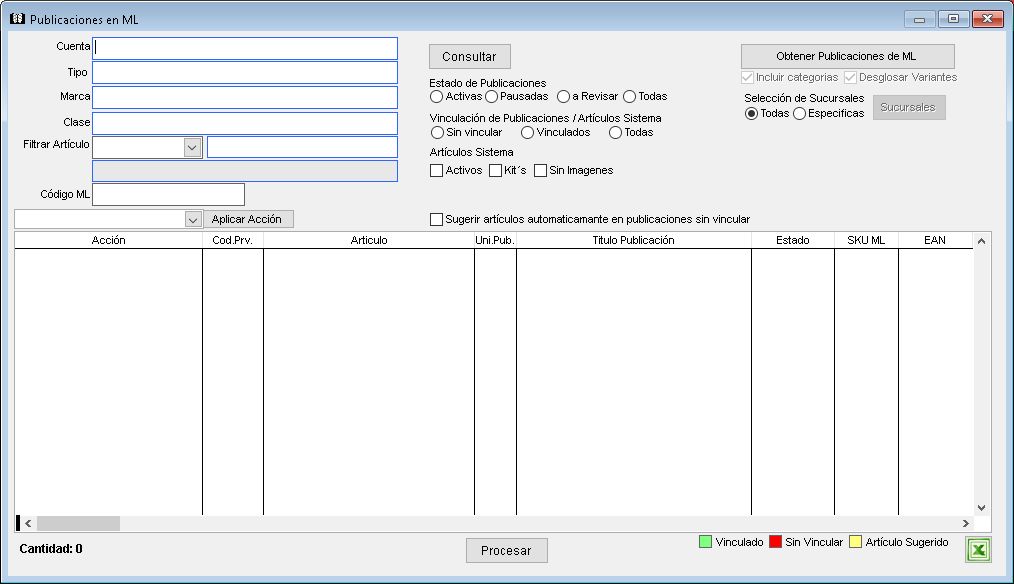The image size is (1014, 584).
Task: Click the Estado column header
Action: point(792,240)
